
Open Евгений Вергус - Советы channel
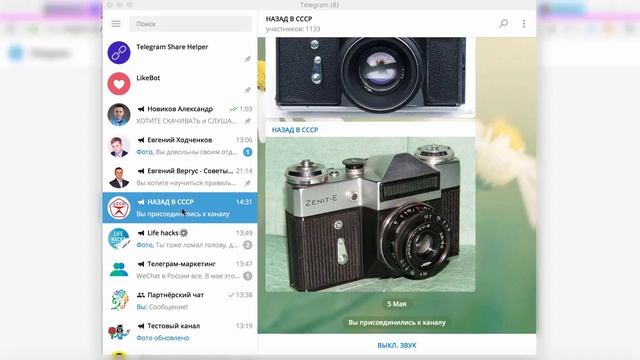pyautogui.click(x=180, y=177)
